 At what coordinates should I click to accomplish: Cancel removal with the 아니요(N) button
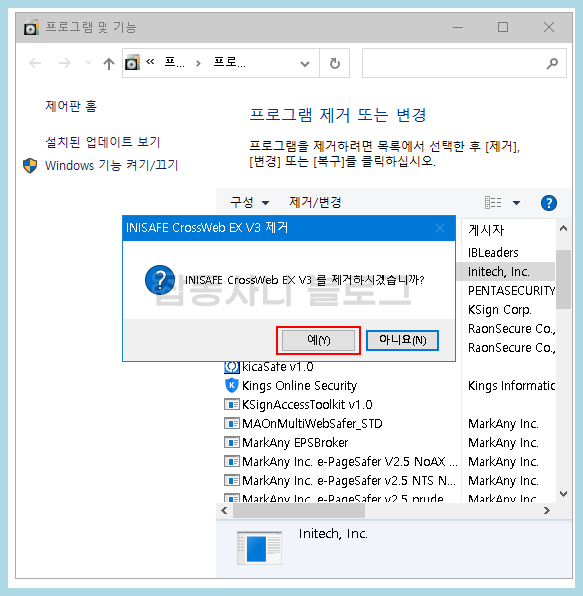point(402,340)
